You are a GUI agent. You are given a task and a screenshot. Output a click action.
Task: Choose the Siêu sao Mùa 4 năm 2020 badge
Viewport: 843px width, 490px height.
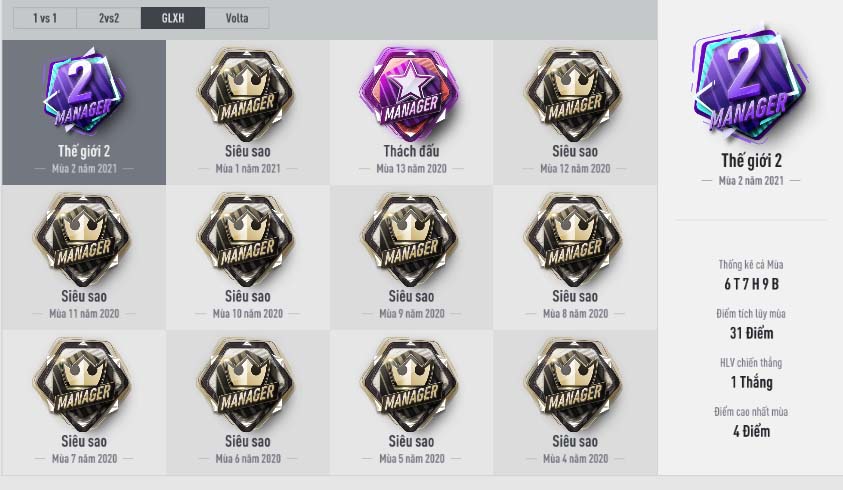point(575,402)
